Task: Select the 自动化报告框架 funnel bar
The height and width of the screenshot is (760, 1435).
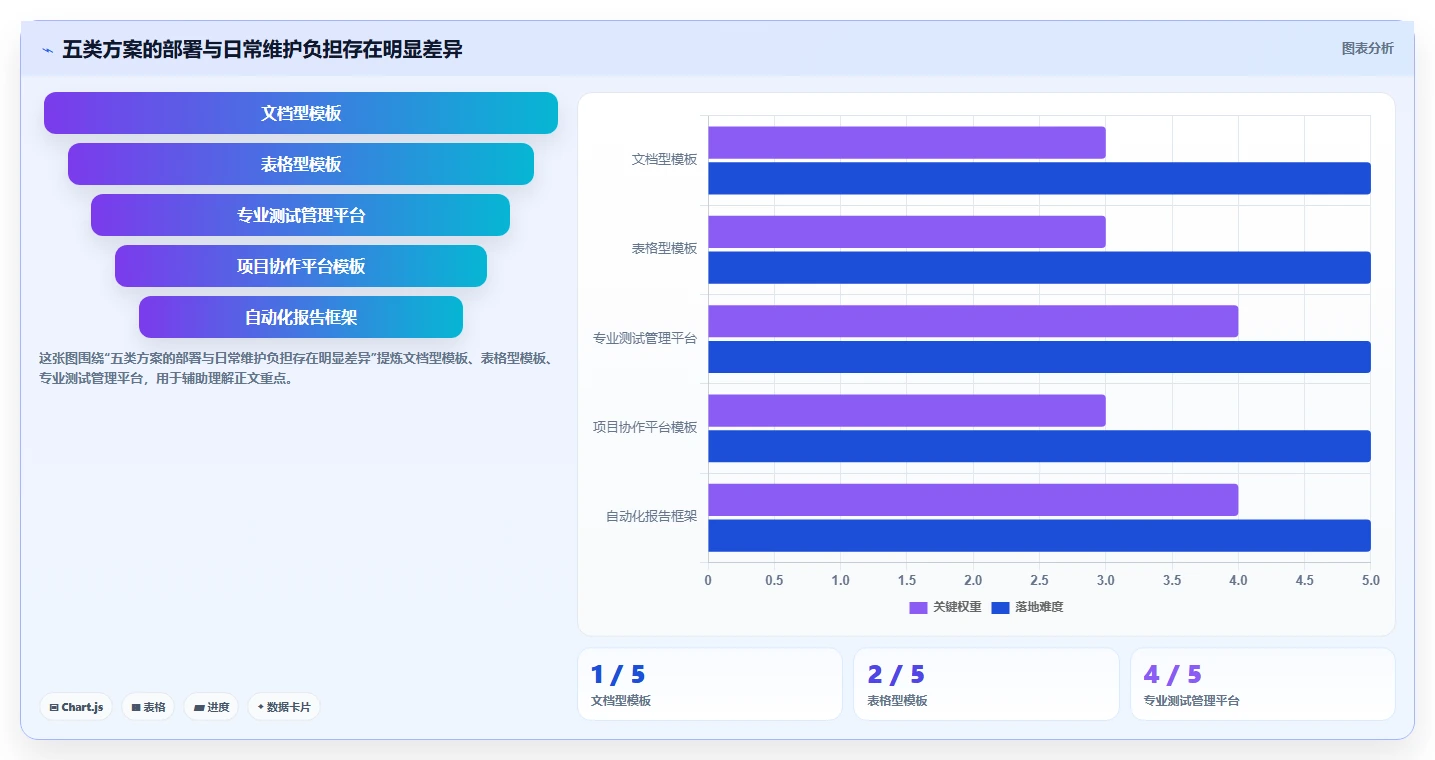Action: 301,317
